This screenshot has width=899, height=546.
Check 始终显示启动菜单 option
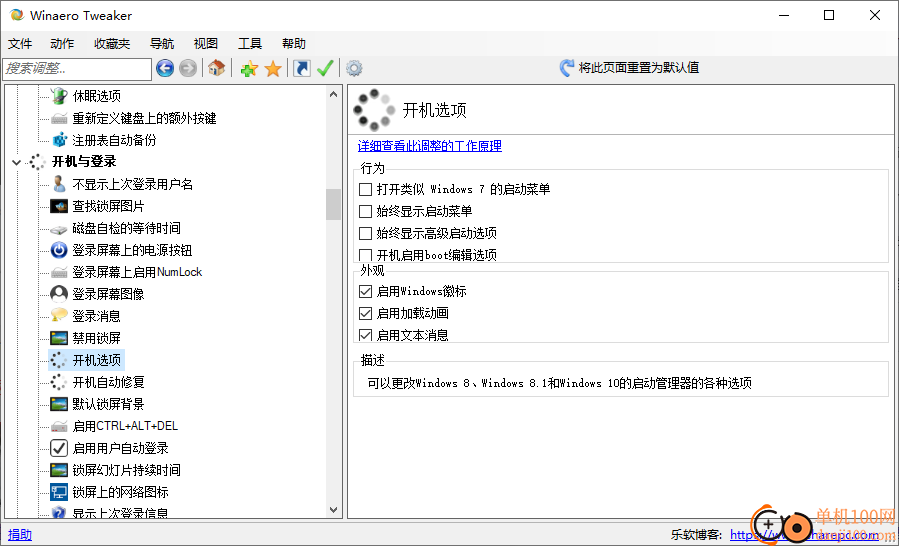pos(365,211)
